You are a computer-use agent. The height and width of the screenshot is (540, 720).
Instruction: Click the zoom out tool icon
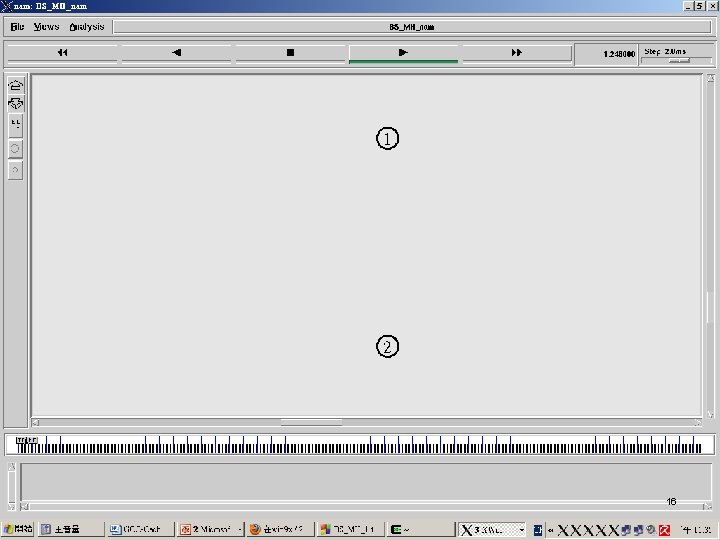pyautogui.click(x=16, y=103)
